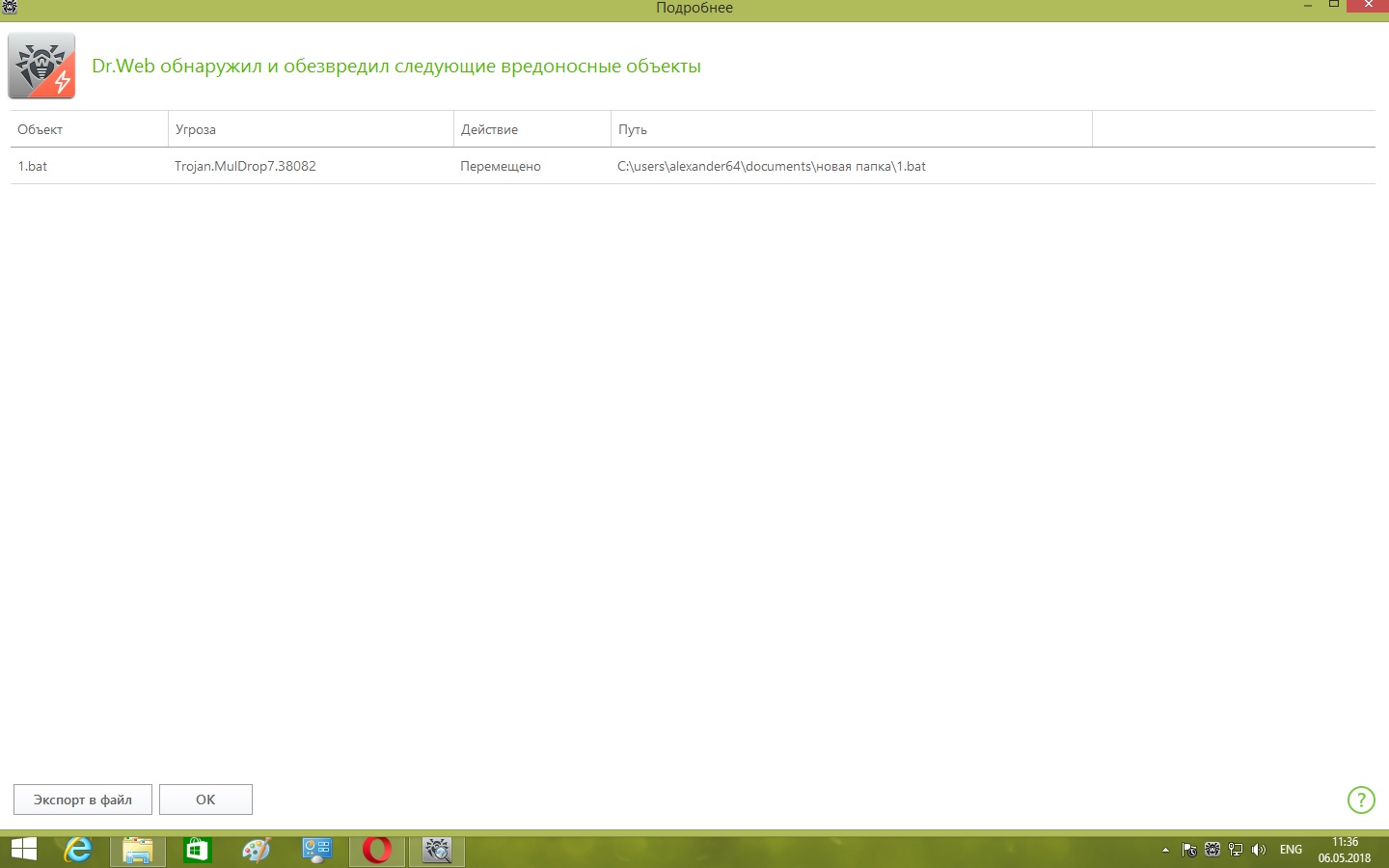Open File Explorer from taskbar

[x=138, y=850]
